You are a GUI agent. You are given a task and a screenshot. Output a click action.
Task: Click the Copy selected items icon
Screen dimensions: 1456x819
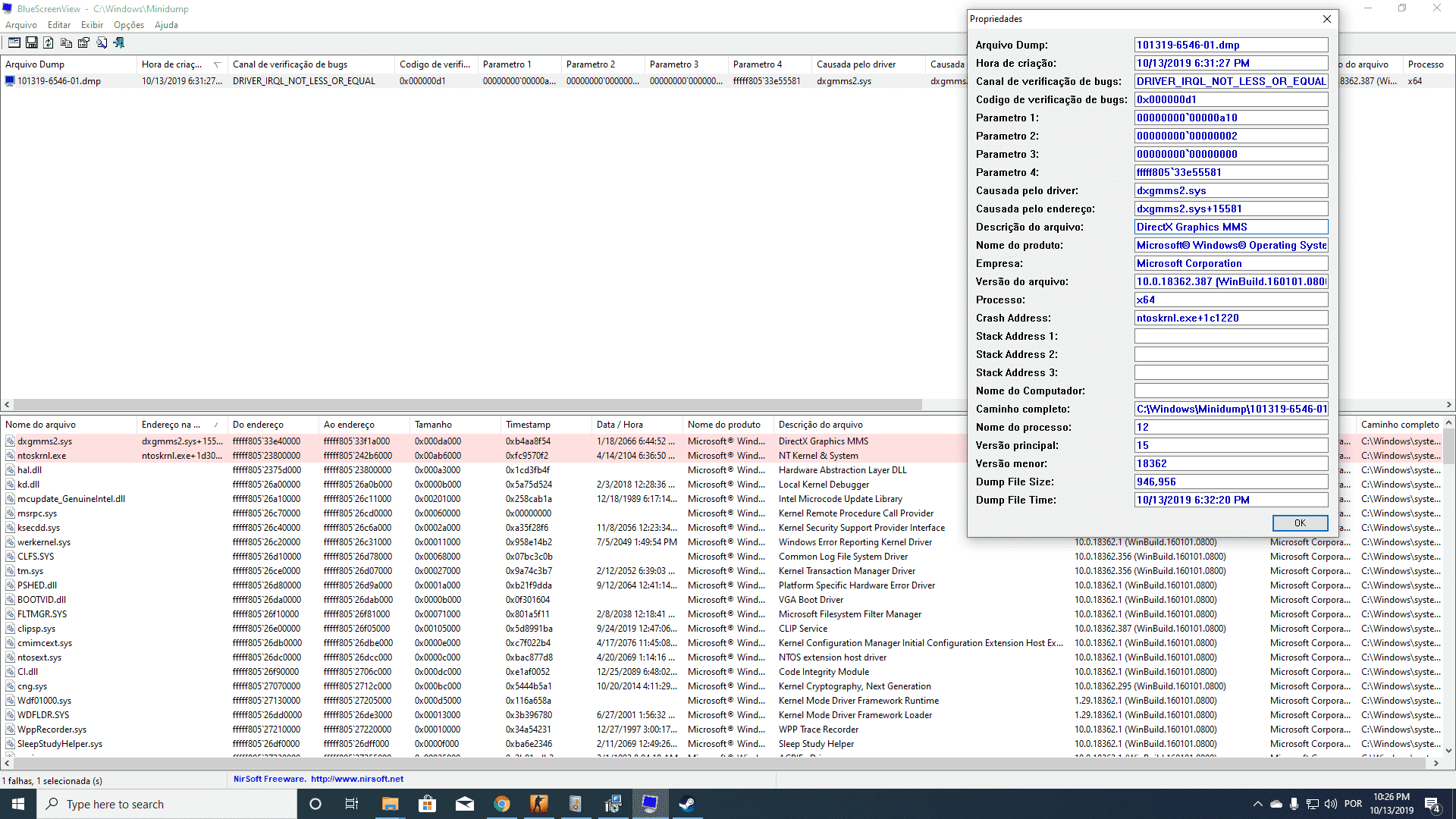click(x=66, y=43)
